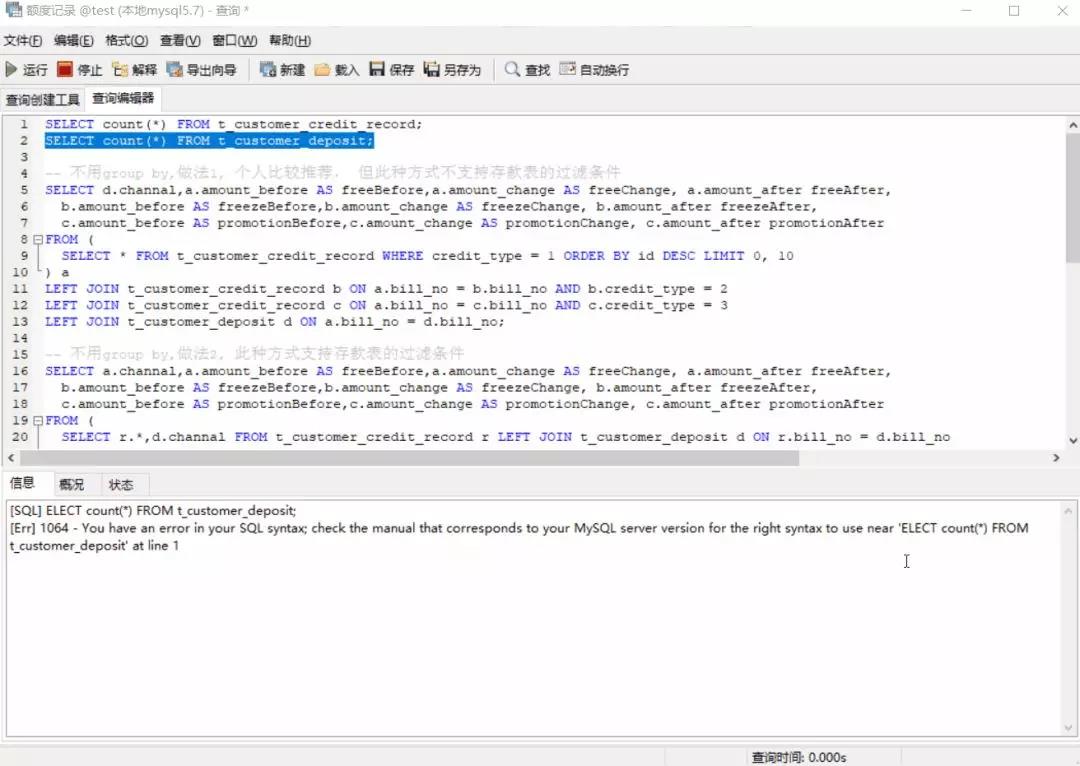Viewport: 1080px width, 766px height.
Task: Click the editor vertical scrollbar thumb
Action: coord(1072,198)
